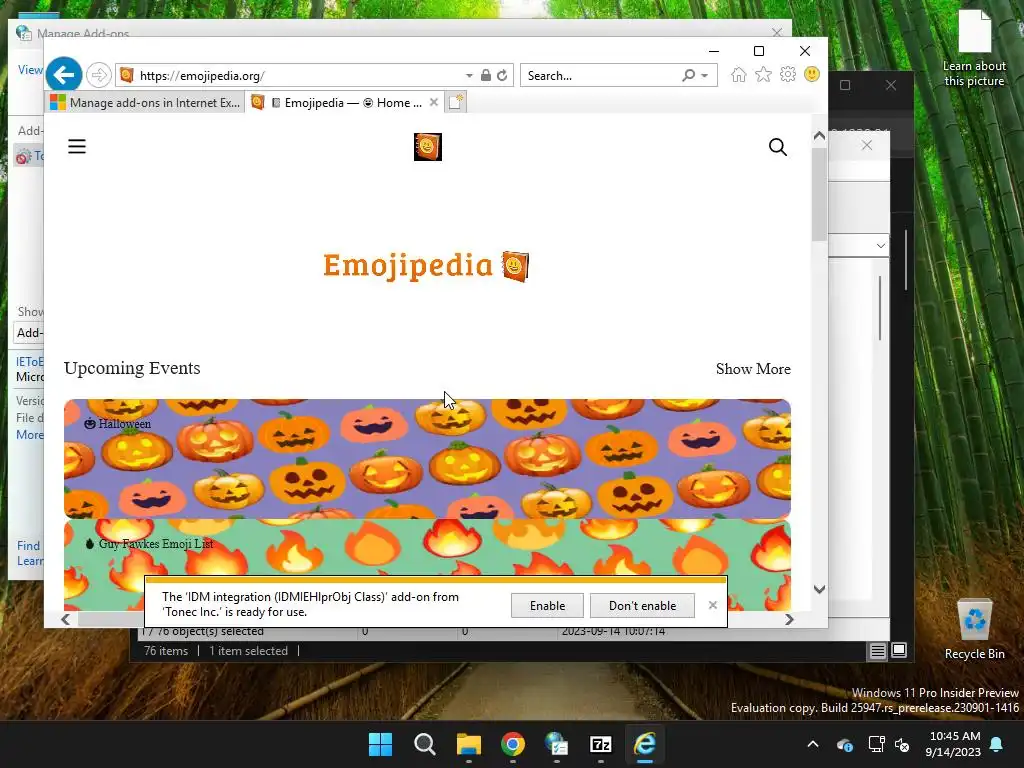Click the vertical scrollbar down arrow in IE
Image resolution: width=1024 pixels, height=768 pixels.
pyautogui.click(x=819, y=589)
